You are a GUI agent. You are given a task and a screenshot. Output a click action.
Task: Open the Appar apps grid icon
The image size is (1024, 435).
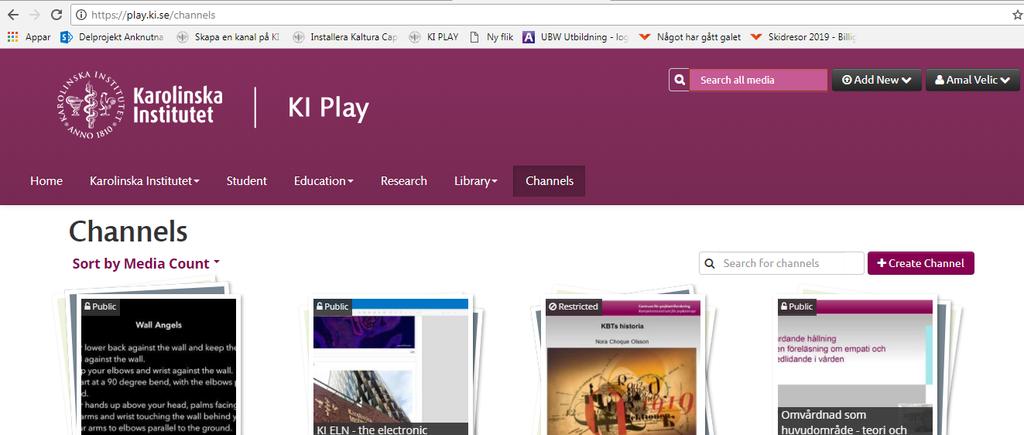click(12, 37)
